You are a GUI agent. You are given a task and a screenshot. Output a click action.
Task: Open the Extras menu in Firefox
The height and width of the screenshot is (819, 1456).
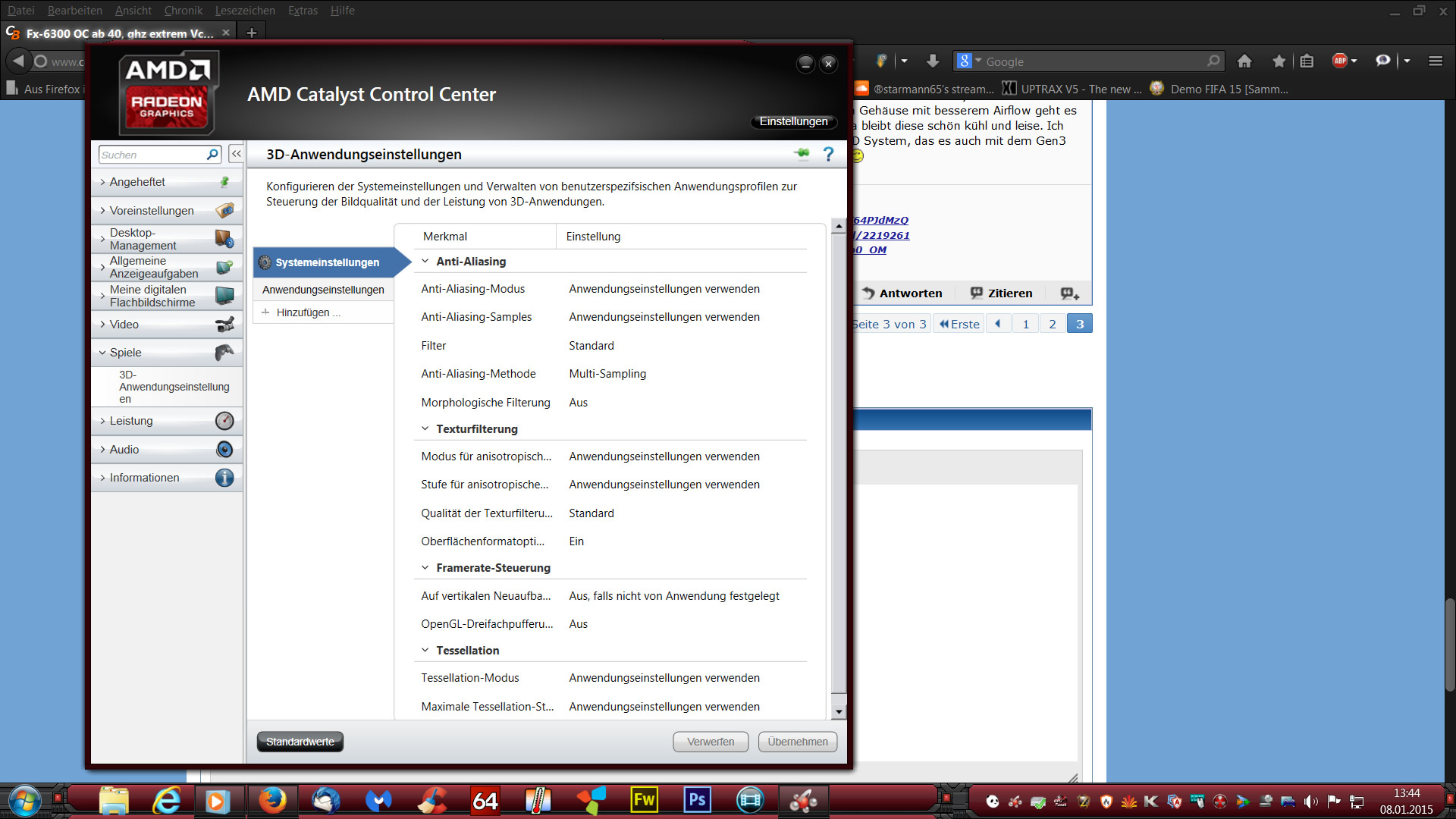303,11
